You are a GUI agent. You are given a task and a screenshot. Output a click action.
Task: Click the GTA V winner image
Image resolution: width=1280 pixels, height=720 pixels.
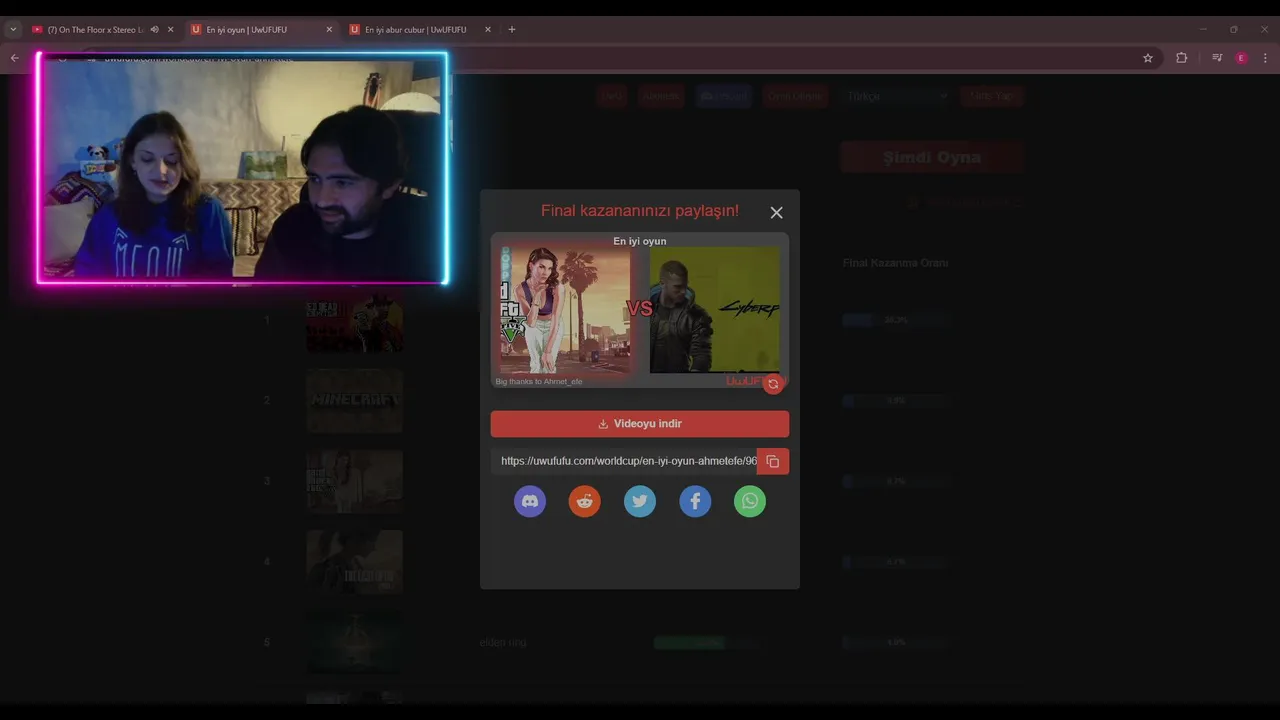coord(565,310)
